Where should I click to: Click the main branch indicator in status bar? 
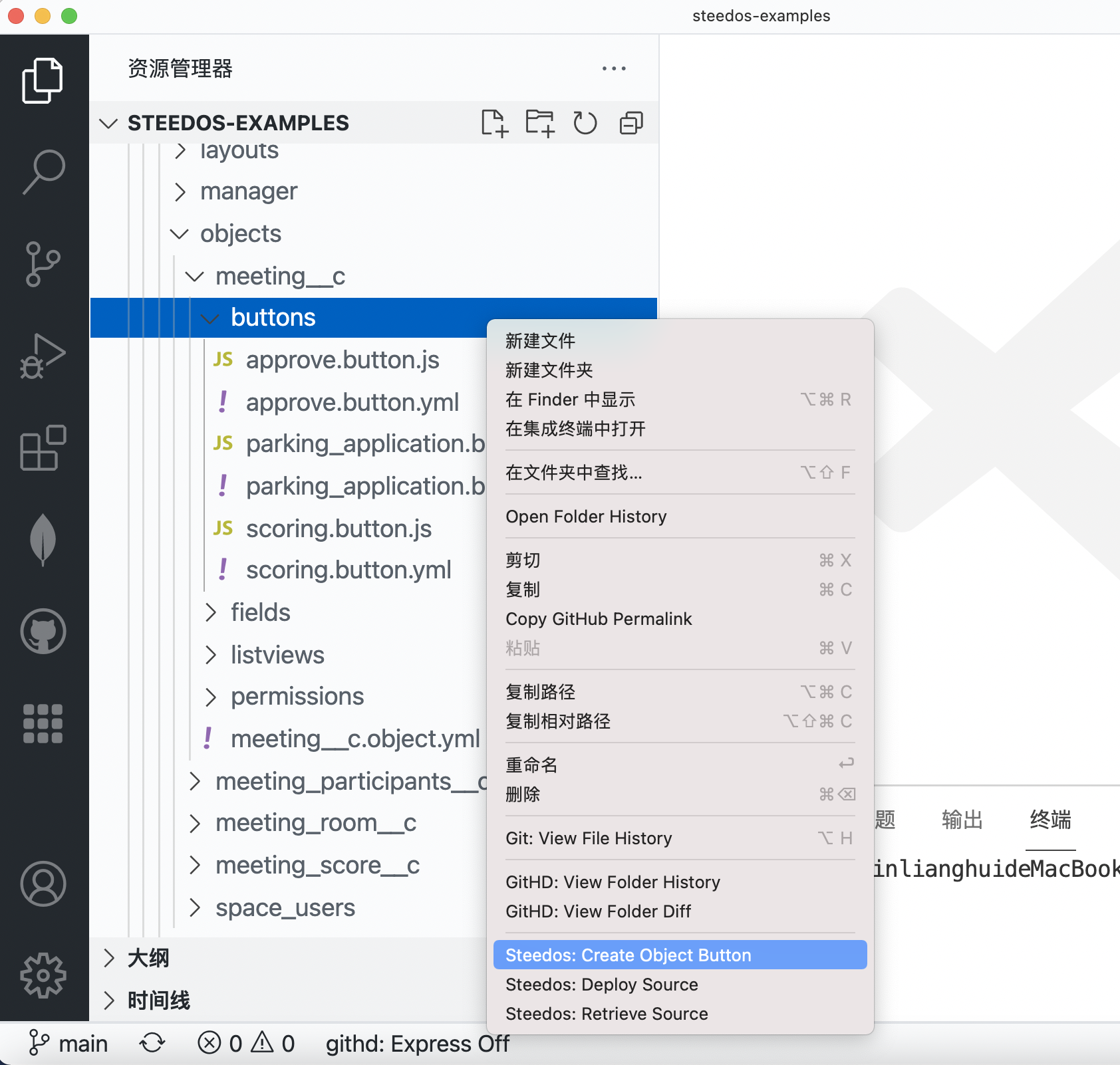(67, 1043)
